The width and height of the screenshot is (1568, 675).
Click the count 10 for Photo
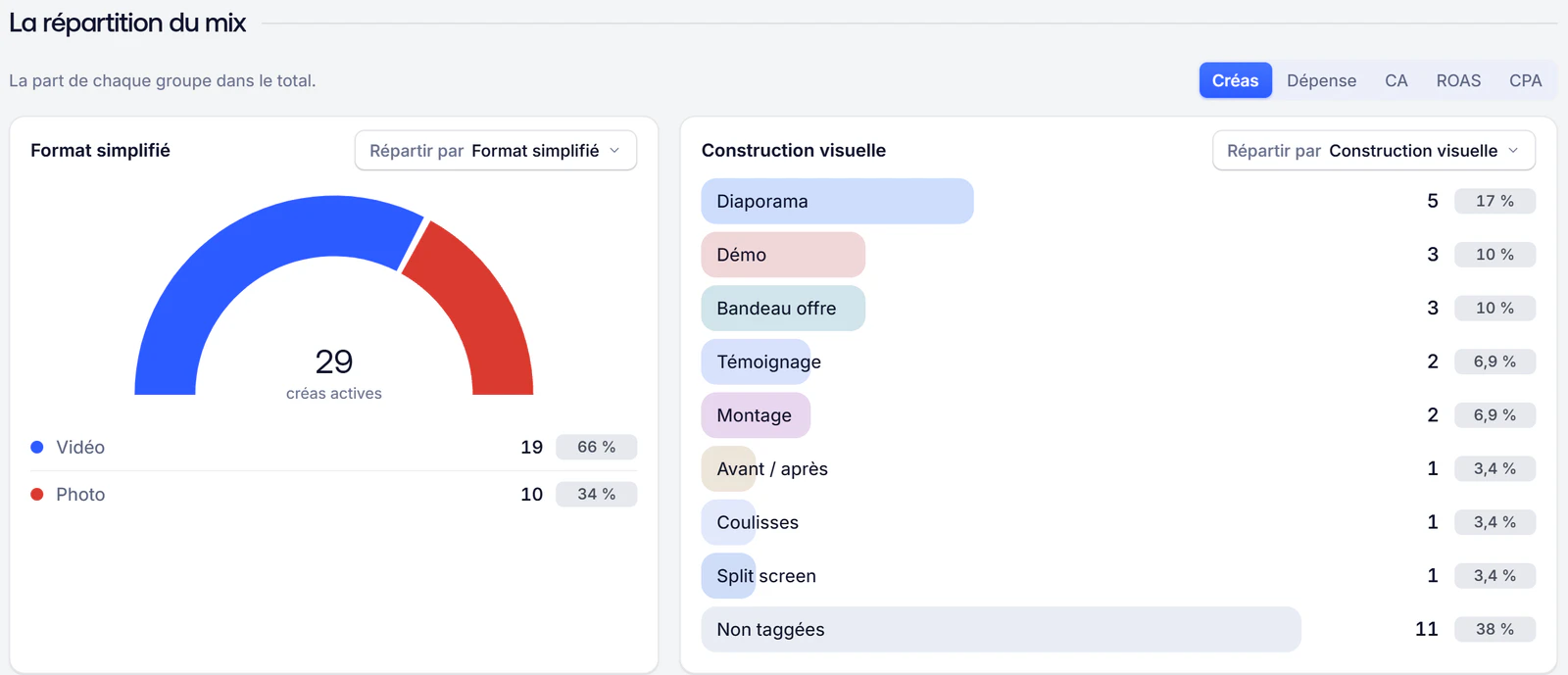pyautogui.click(x=531, y=495)
